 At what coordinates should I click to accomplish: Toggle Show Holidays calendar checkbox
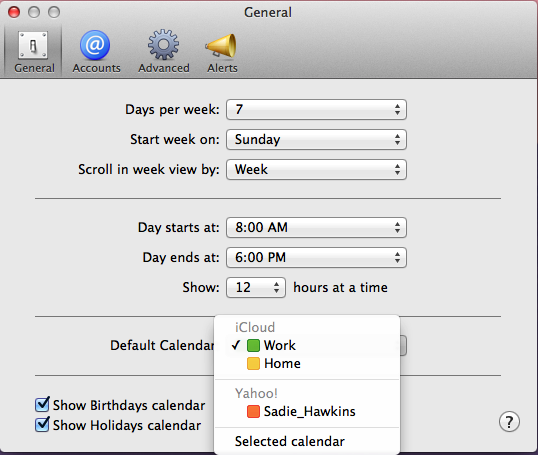coord(42,424)
